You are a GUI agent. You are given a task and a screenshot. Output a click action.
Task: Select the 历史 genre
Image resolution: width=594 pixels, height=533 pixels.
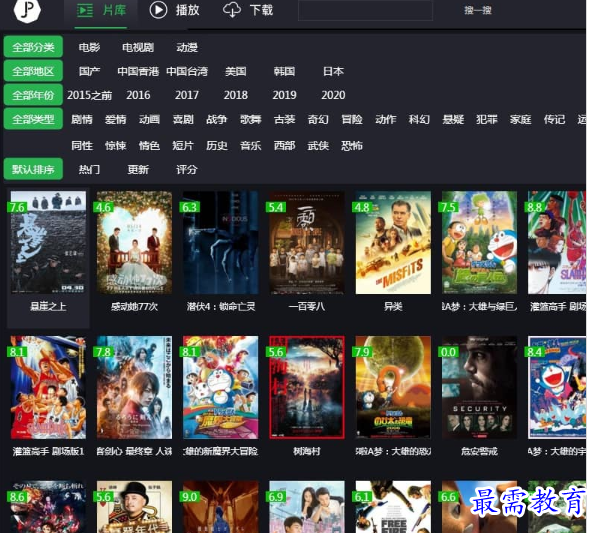pos(217,145)
